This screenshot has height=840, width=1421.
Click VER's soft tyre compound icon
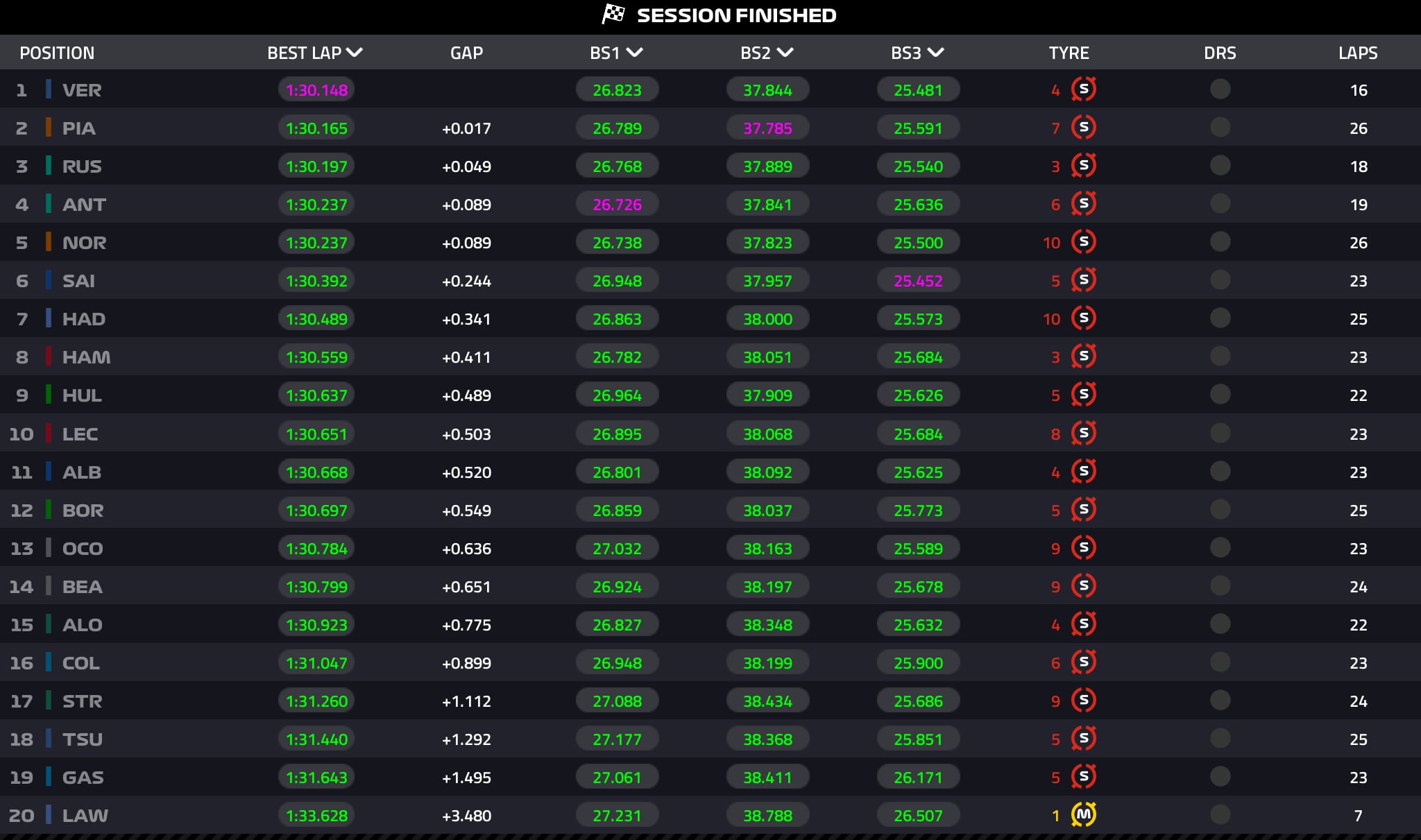click(x=1083, y=89)
